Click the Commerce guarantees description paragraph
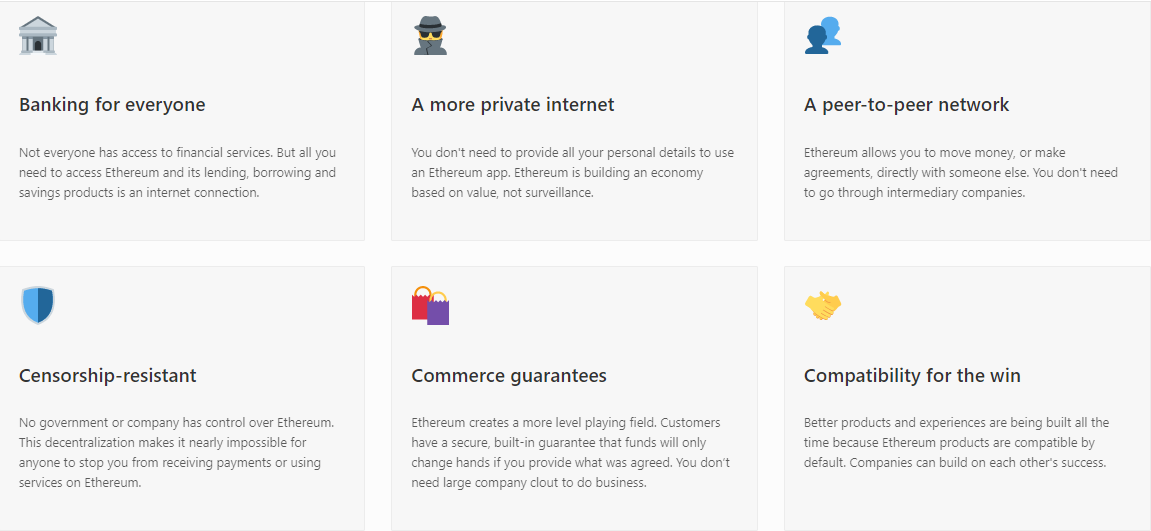The height and width of the screenshot is (531, 1151). click(x=570, y=452)
